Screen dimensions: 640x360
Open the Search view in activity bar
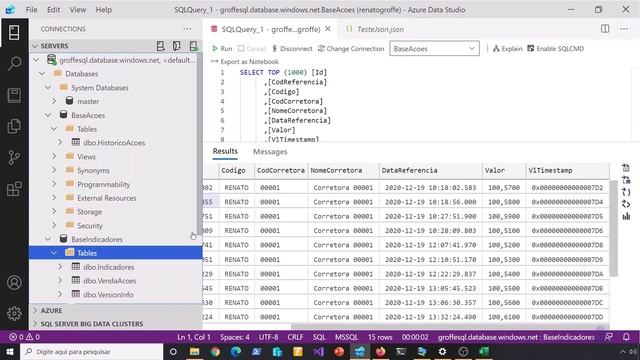pyautogui.click(x=14, y=63)
